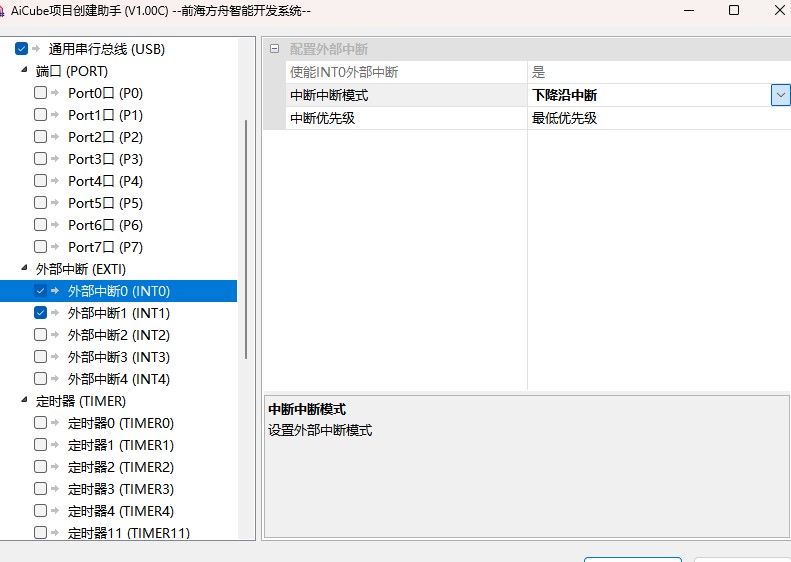791x562 pixels.
Task: Select the 中断中断模式 property name cell
Action: 407,95
